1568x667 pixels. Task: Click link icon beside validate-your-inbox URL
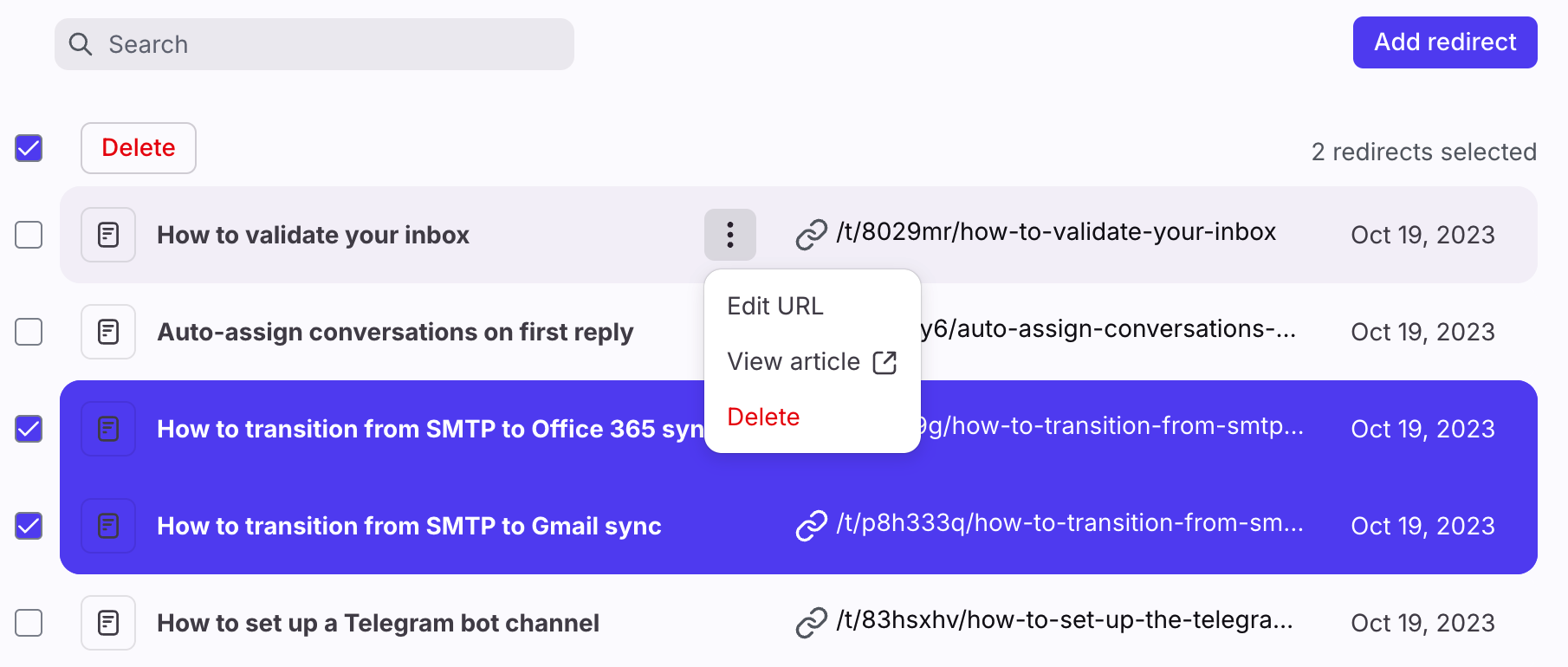(811, 234)
